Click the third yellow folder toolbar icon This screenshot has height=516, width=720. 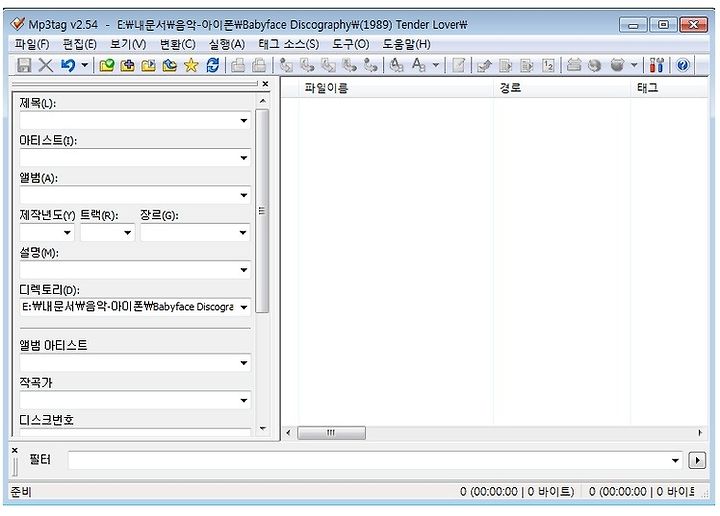point(148,65)
